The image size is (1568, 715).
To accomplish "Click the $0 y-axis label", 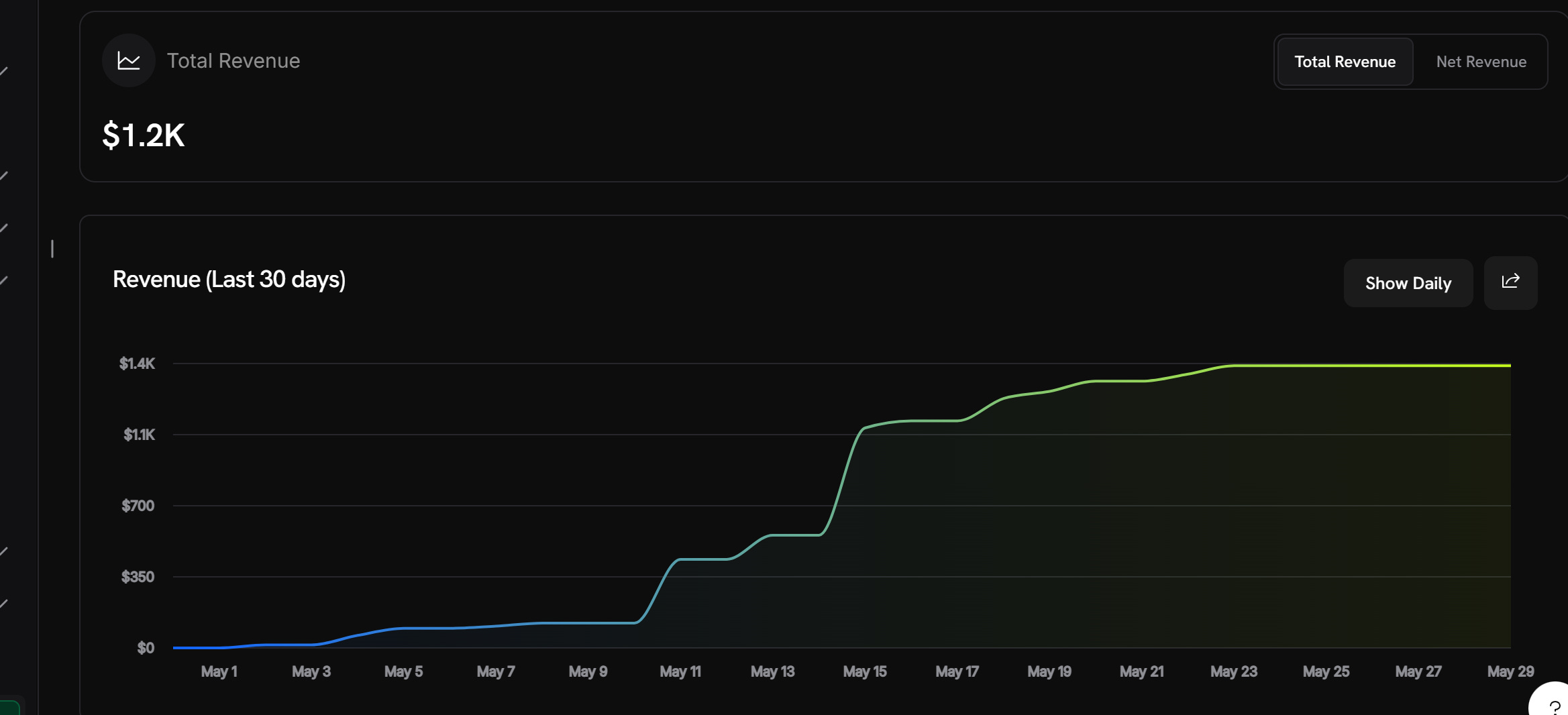I will pyautogui.click(x=146, y=648).
